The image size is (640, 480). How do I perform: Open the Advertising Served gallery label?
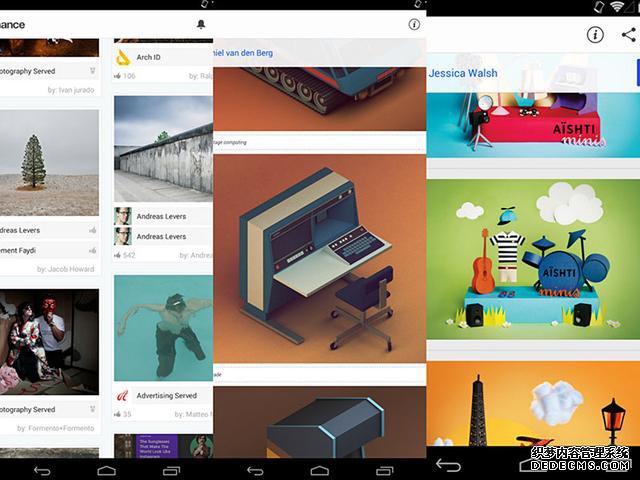pyautogui.click(x=166, y=395)
